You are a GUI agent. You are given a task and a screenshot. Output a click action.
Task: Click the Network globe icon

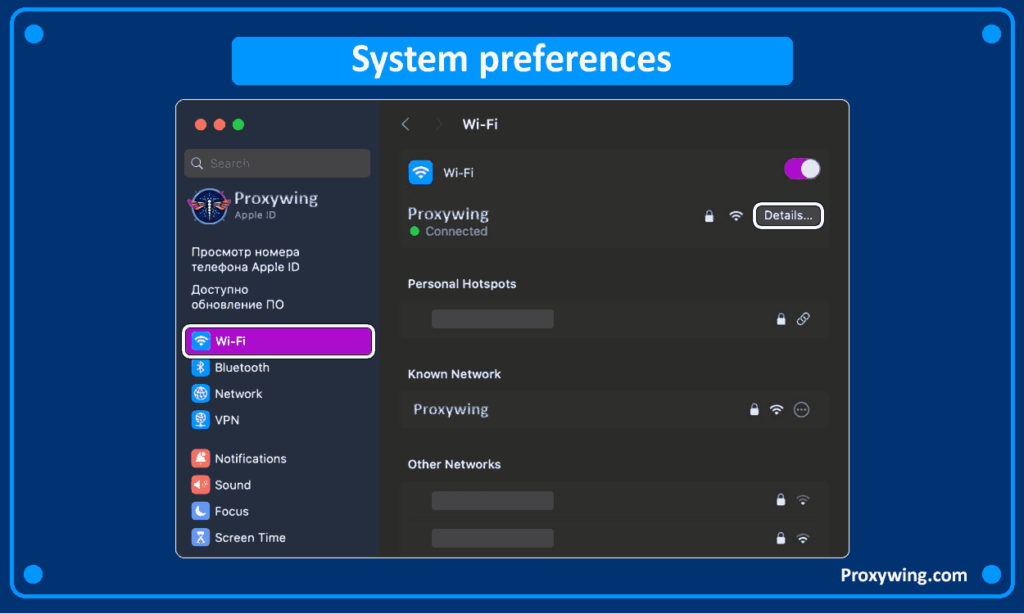(200, 394)
